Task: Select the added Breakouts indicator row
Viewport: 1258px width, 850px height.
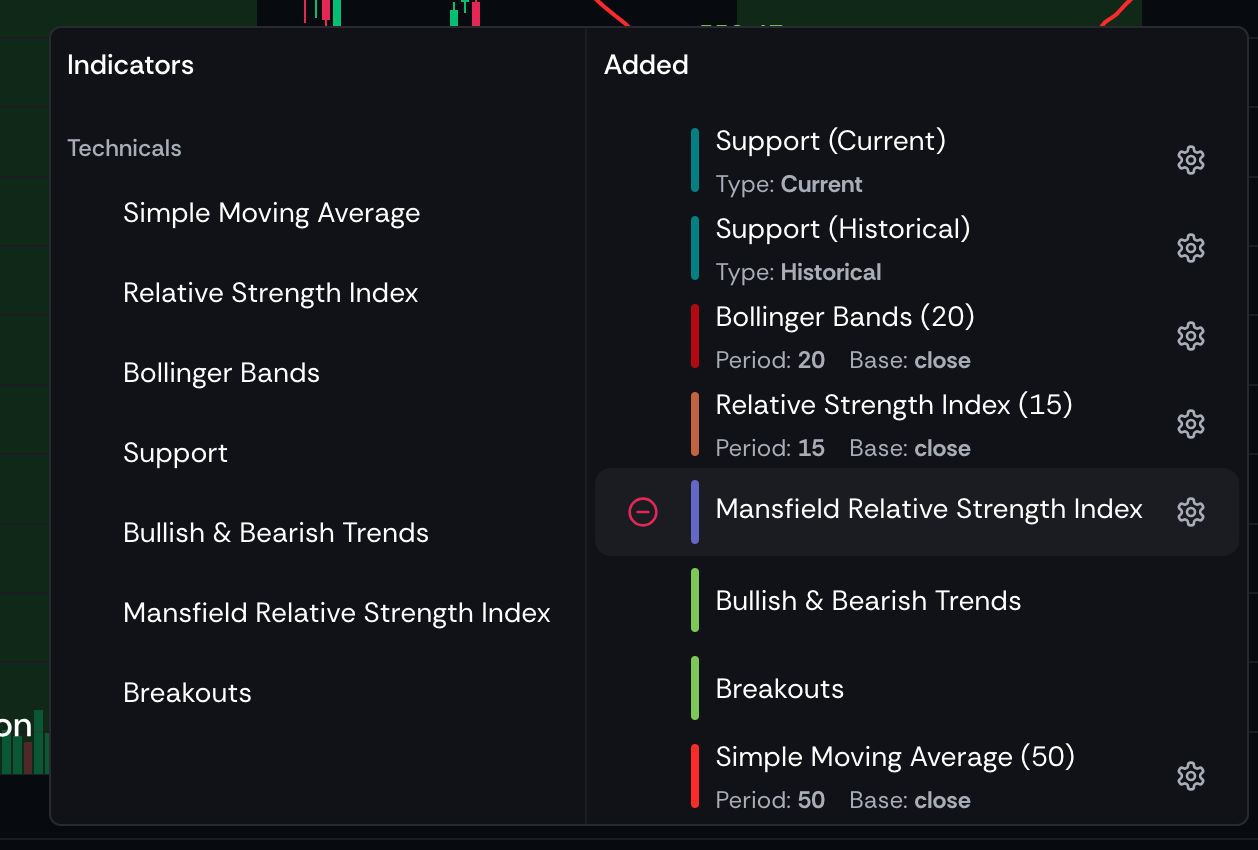Action: [917, 688]
